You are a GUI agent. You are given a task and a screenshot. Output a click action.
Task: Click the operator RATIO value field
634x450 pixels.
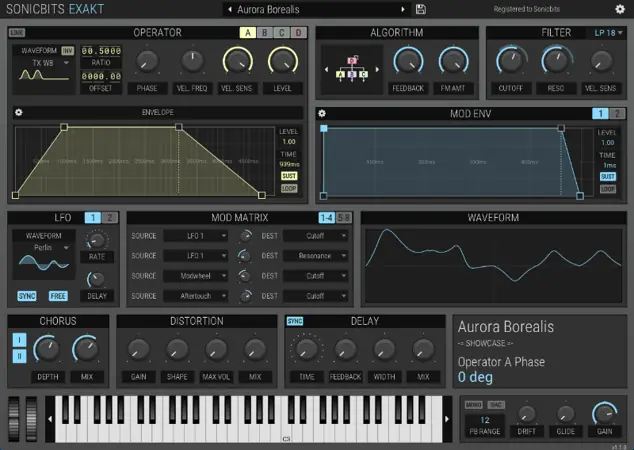(x=101, y=50)
